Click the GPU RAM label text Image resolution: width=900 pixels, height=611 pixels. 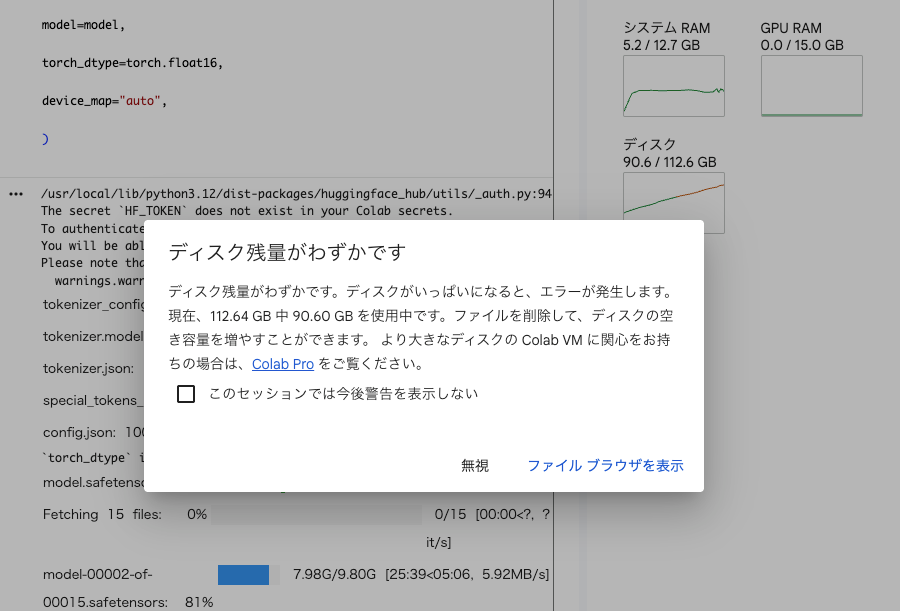[x=791, y=28]
